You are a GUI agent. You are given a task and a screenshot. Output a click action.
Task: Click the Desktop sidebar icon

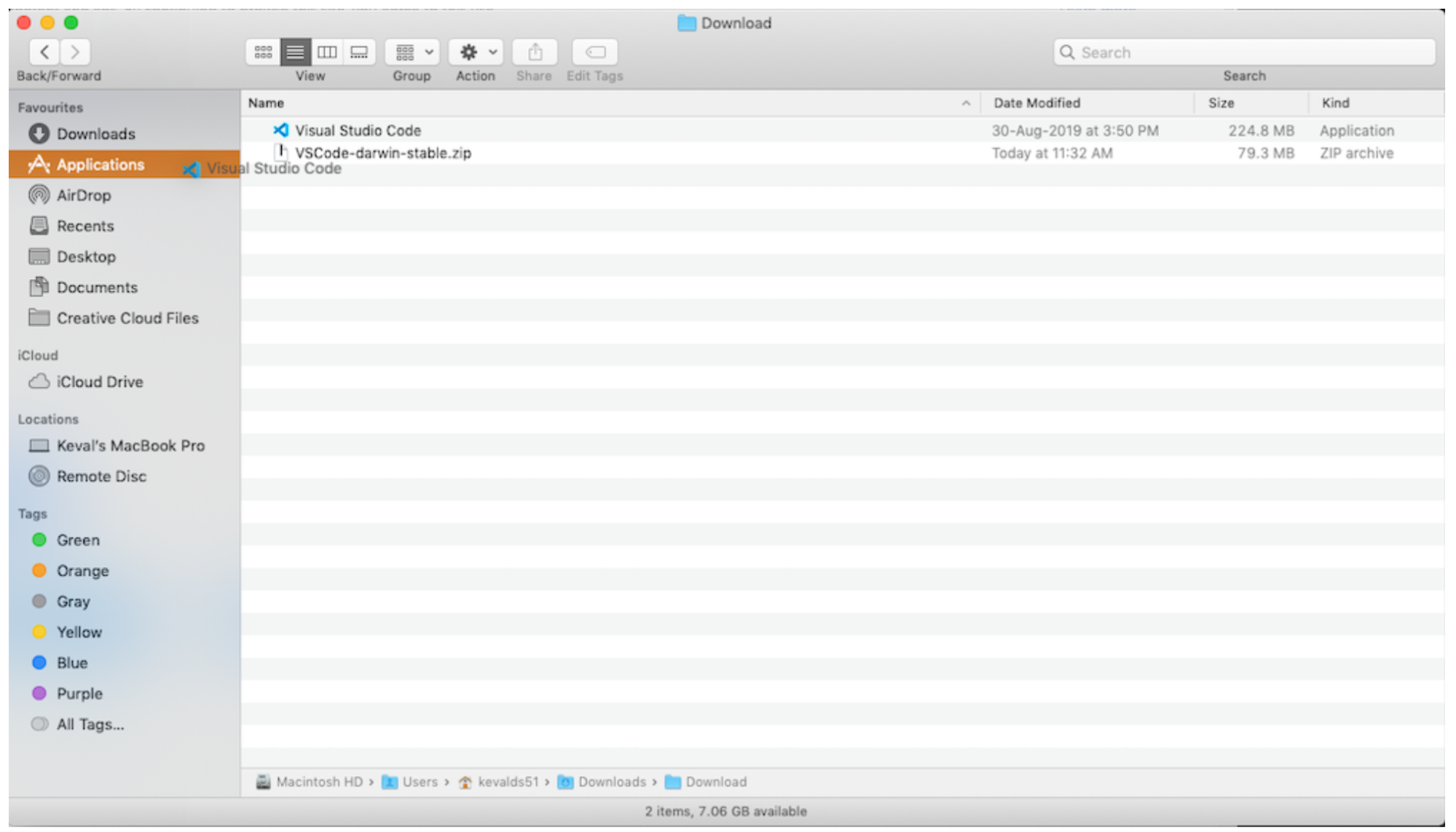pos(39,256)
